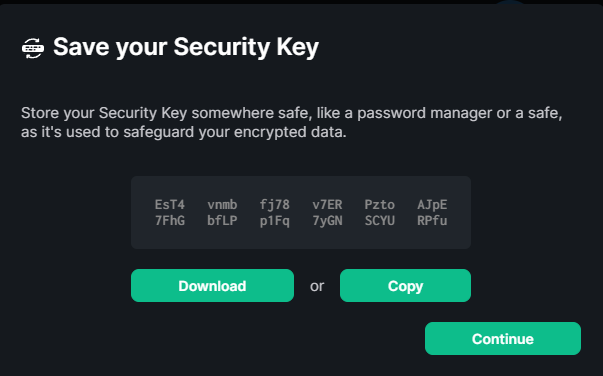Select the fj78 key segment
Screen dimensions: 603x376
coord(275,205)
